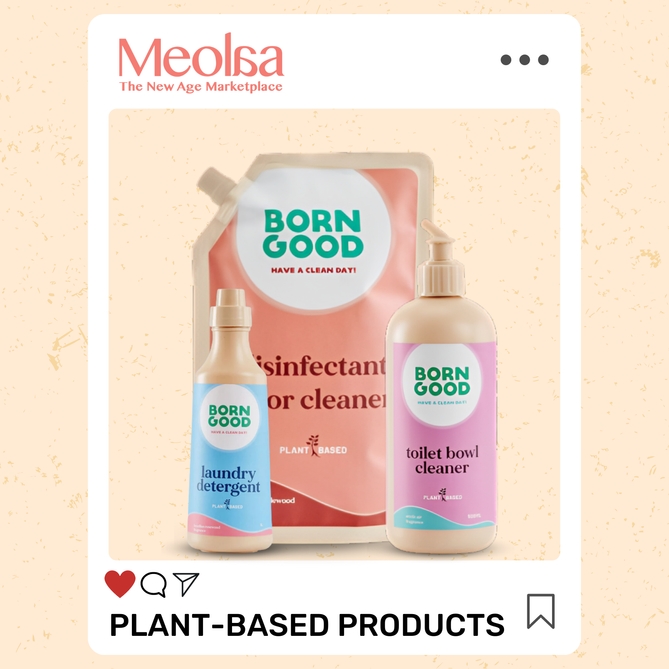Click the red heart like icon
This screenshot has width=669, height=669.
click(x=120, y=584)
